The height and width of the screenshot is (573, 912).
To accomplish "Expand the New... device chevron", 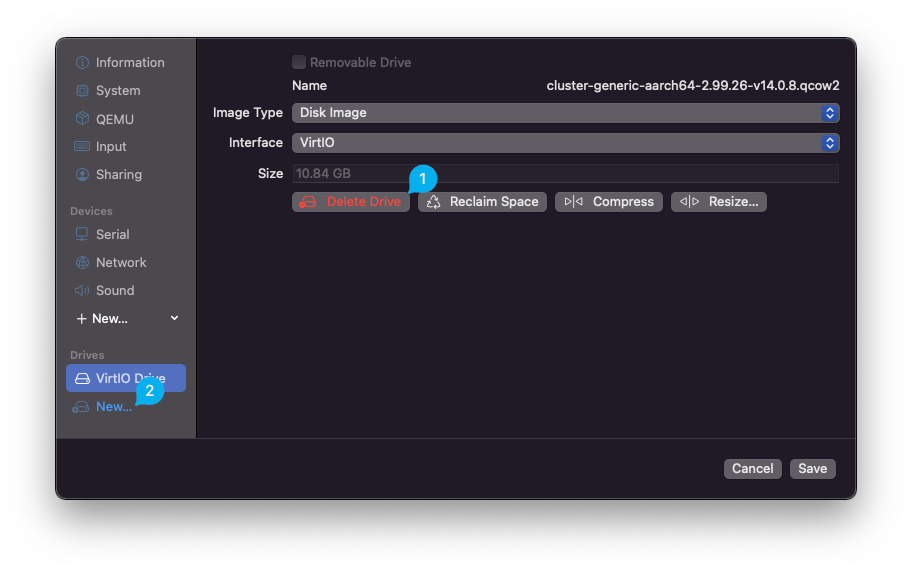I will tap(174, 318).
